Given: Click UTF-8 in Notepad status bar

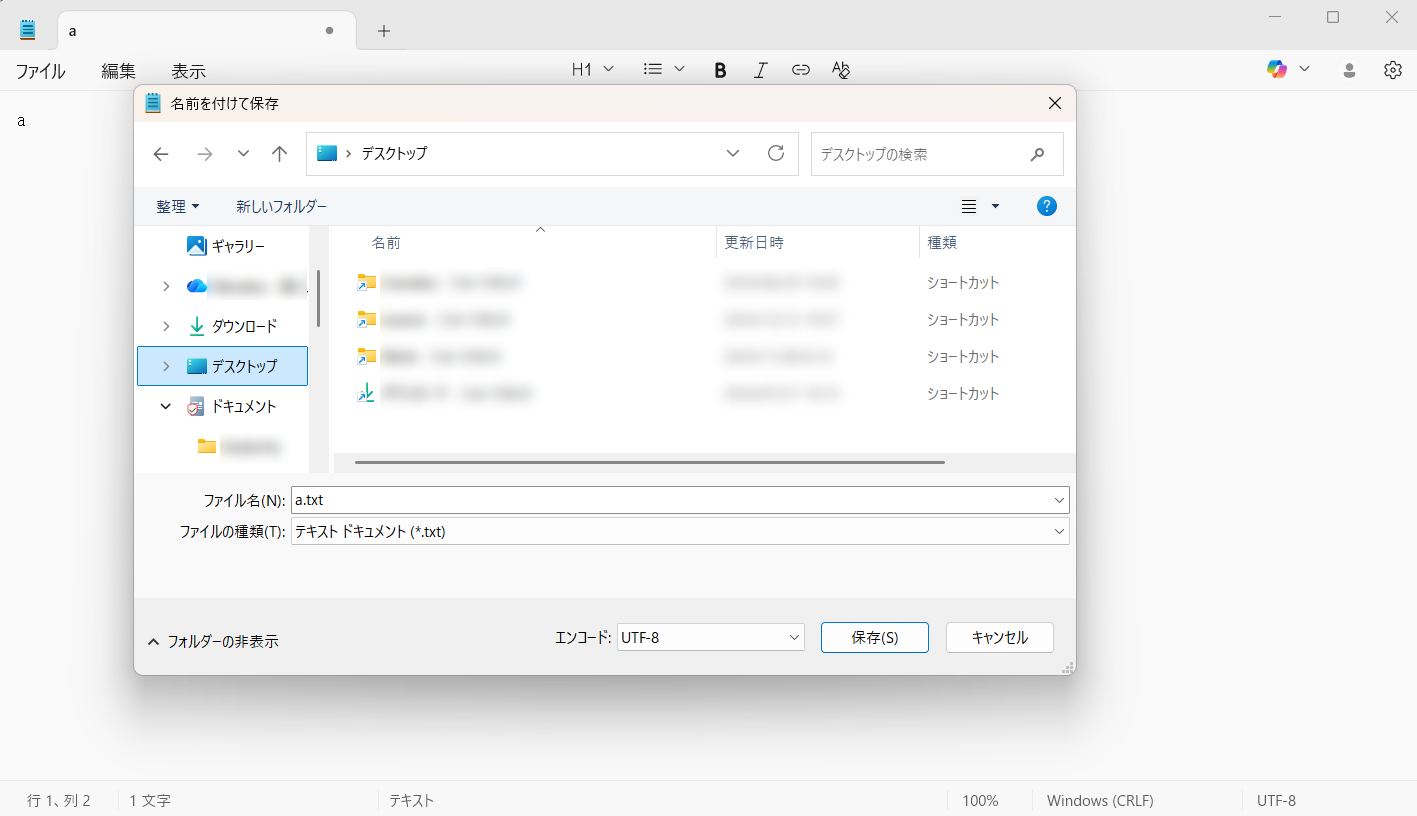Looking at the screenshot, I should [x=1276, y=801].
